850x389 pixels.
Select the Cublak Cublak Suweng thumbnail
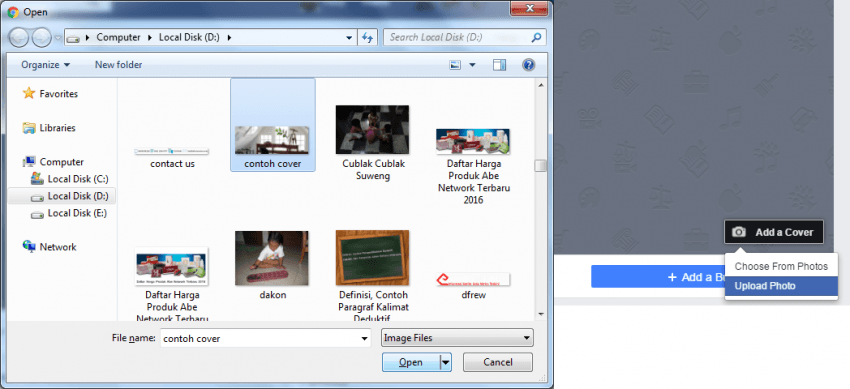pyautogui.click(x=372, y=130)
